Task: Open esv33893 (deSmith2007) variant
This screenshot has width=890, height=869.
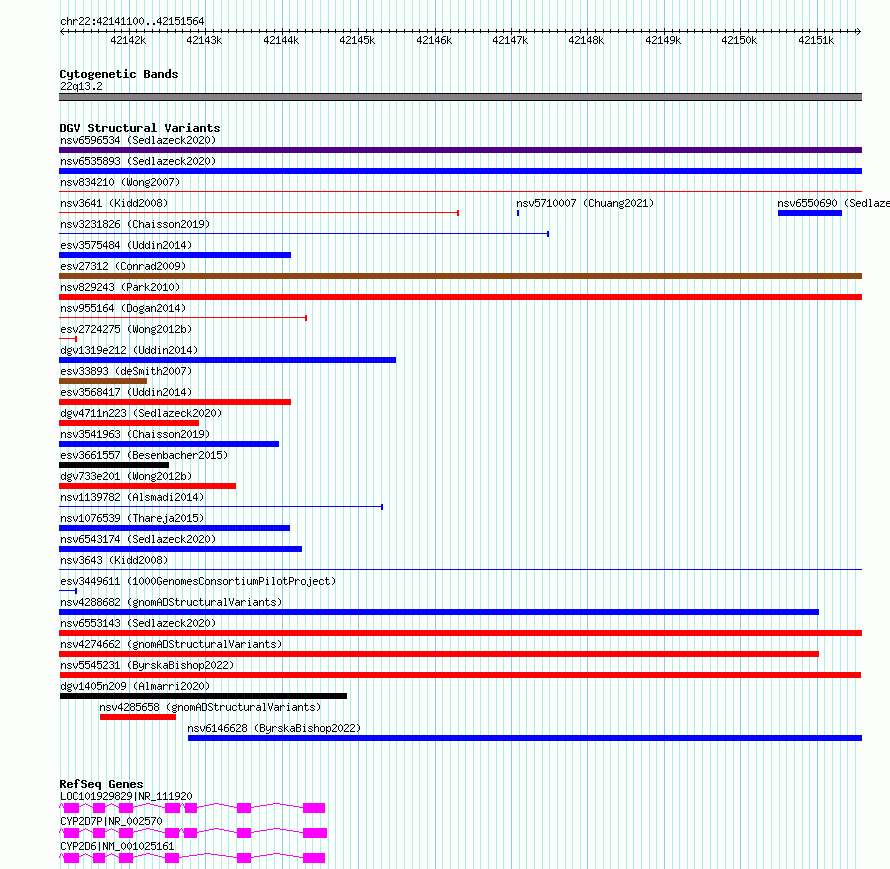Action: [126, 371]
